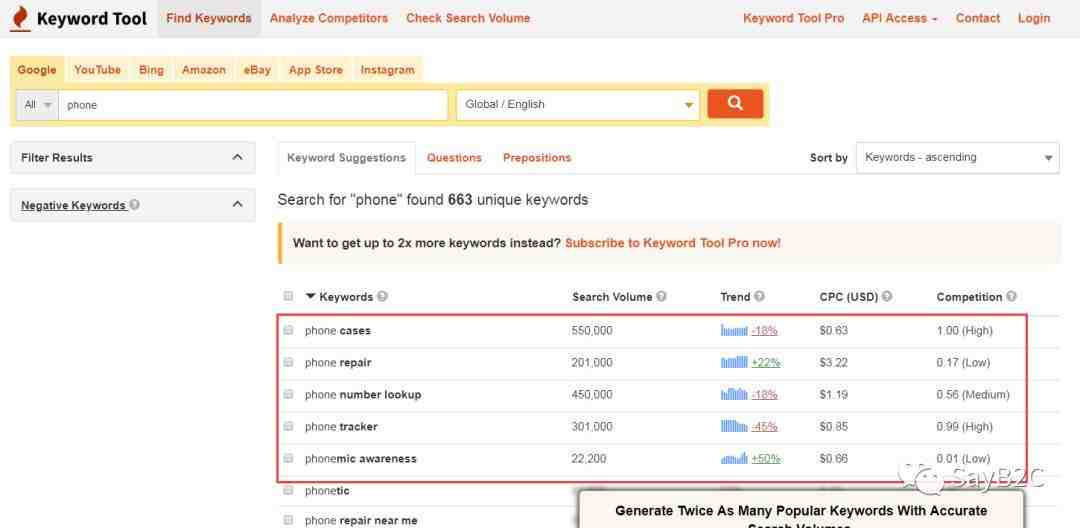Click the -45% trend link for phone tracker
The height and width of the screenshot is (528, 1080).
765,426
